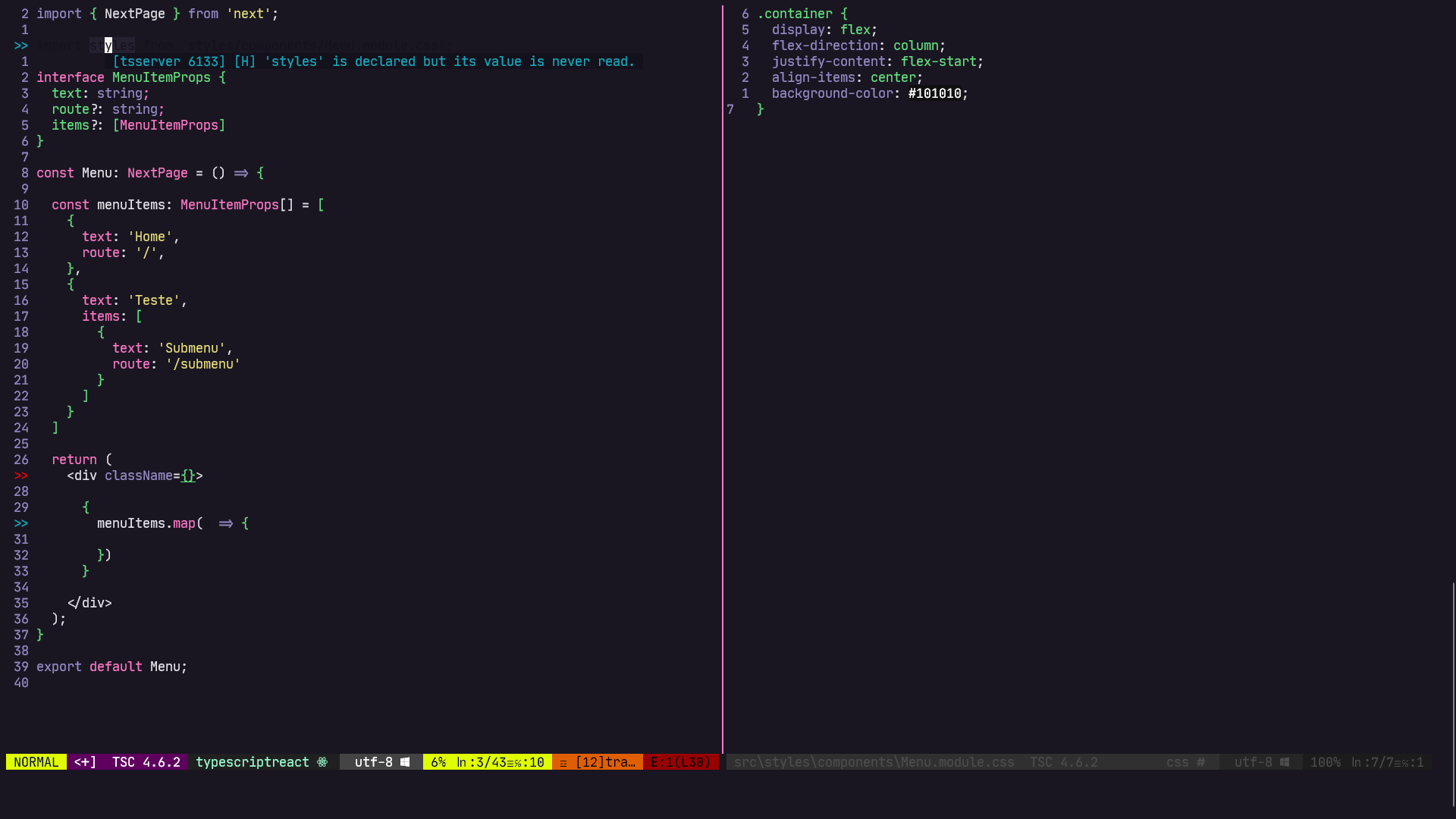Click trailing whitespace warning icon in orange segment

(563, 763)
